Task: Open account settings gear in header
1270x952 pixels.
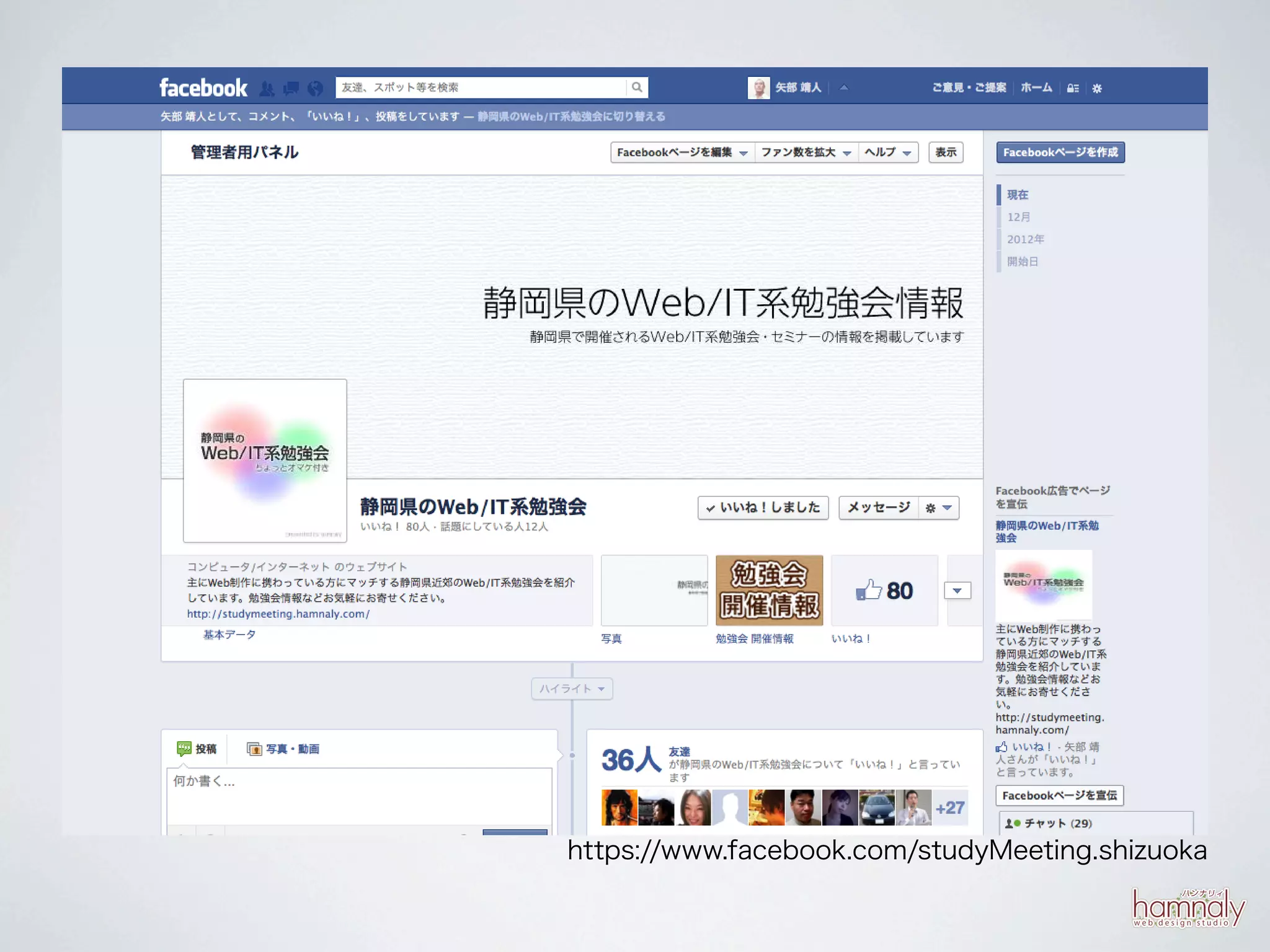Action: coord(1097,88)
